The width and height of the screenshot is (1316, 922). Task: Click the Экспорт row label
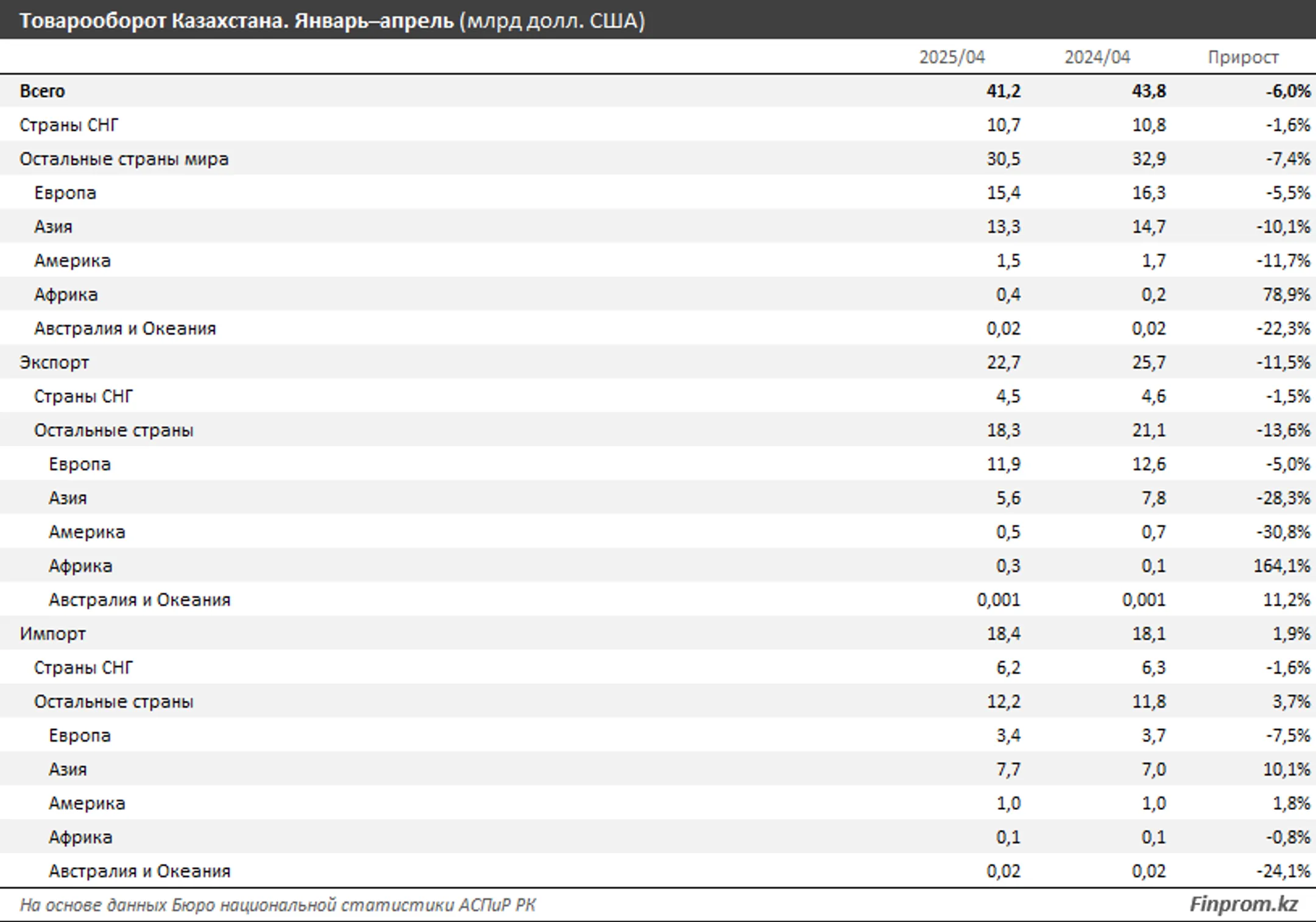coord(54,363)
